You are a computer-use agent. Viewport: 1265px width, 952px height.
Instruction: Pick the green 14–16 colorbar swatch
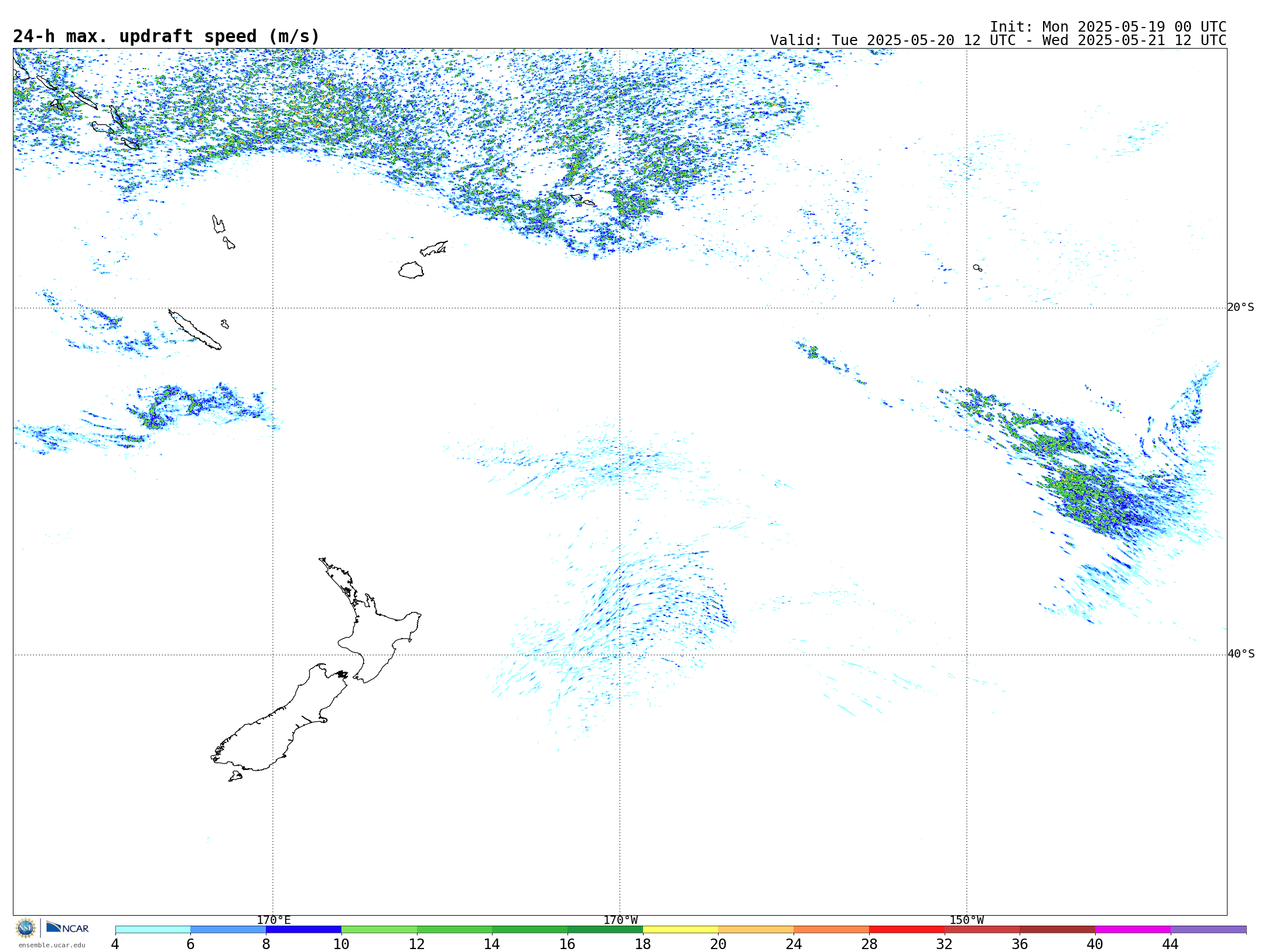(x=530, y=930)
